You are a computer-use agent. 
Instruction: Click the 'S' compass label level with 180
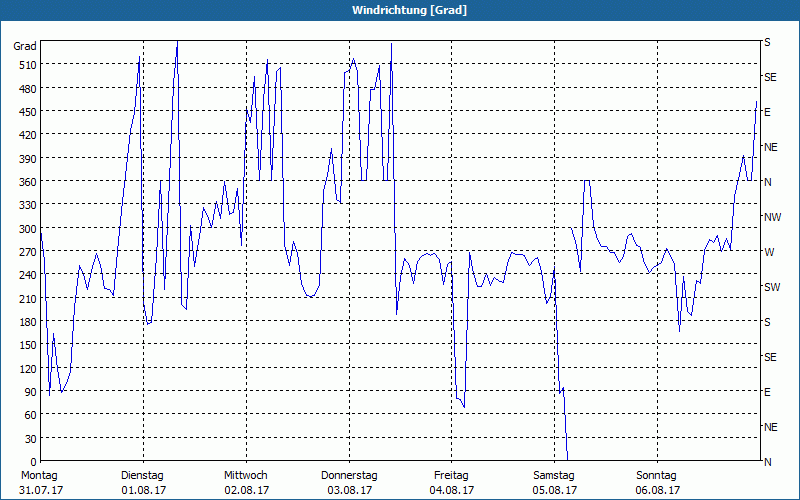click(767, 322)
